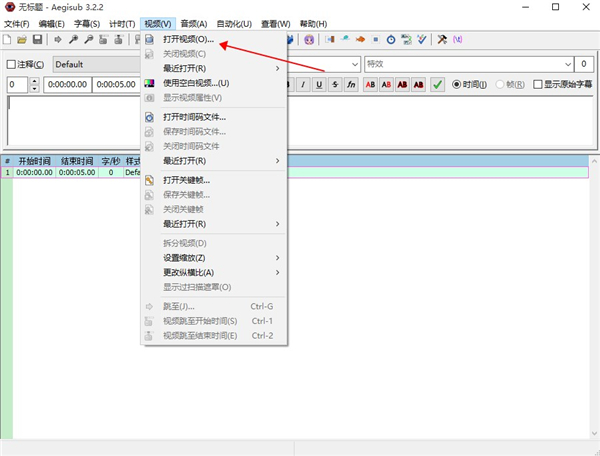Click the primary color AB swatch
The height and width of the screenshot is (456, 600).
click(x=371, y=84)
